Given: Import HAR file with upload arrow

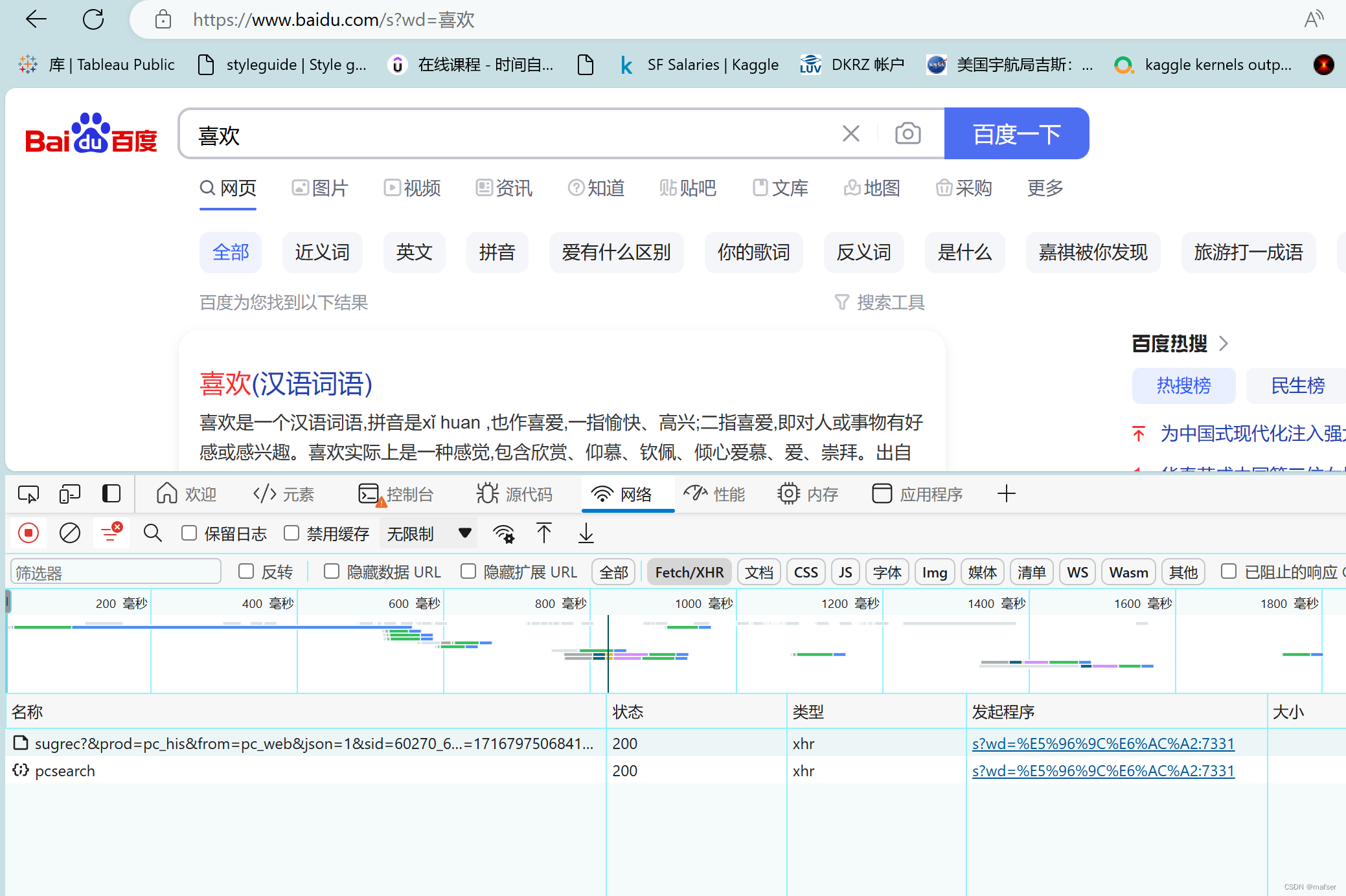Looking at the screenshot, I should [x=544, y=533].
